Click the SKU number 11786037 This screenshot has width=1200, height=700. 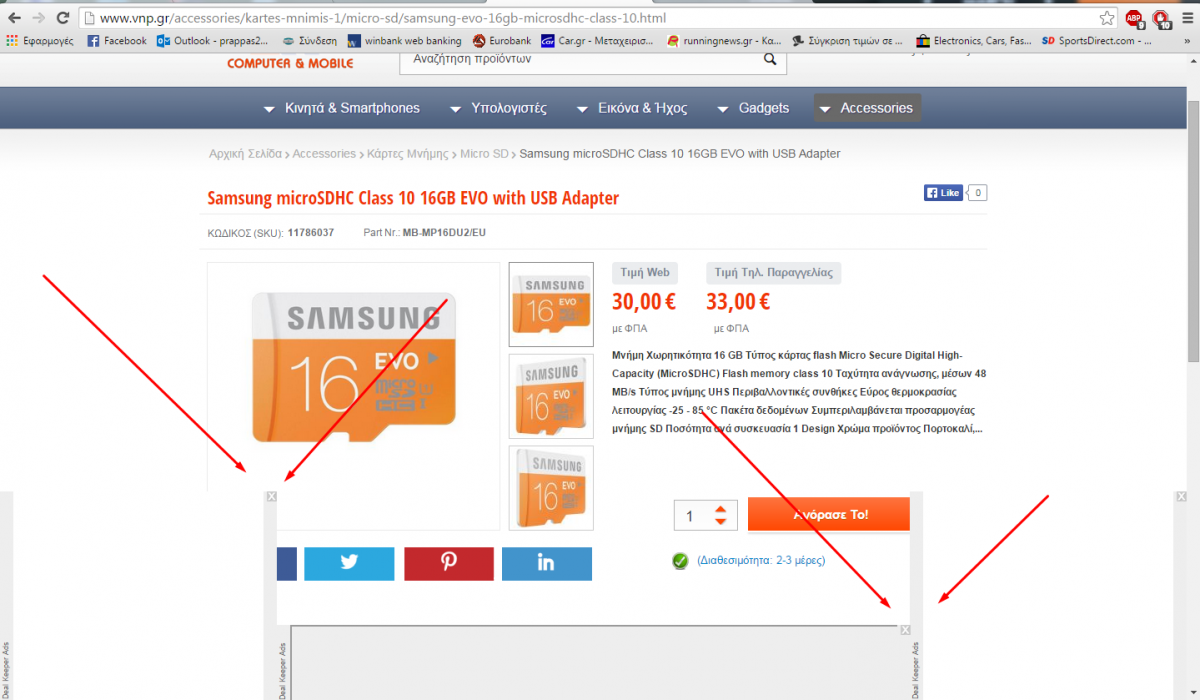pos(311,232)
